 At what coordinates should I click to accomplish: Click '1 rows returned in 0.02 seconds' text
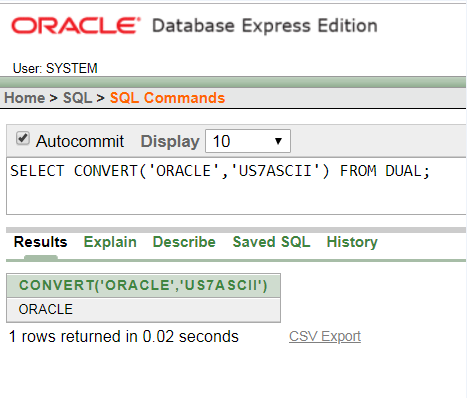click(124, 336)
